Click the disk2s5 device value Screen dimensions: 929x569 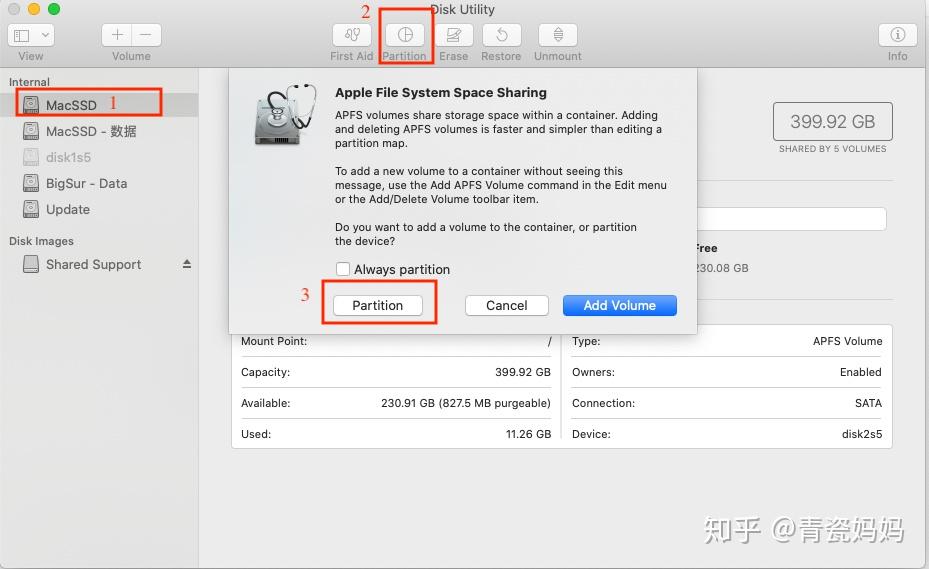tap(861, 434)
